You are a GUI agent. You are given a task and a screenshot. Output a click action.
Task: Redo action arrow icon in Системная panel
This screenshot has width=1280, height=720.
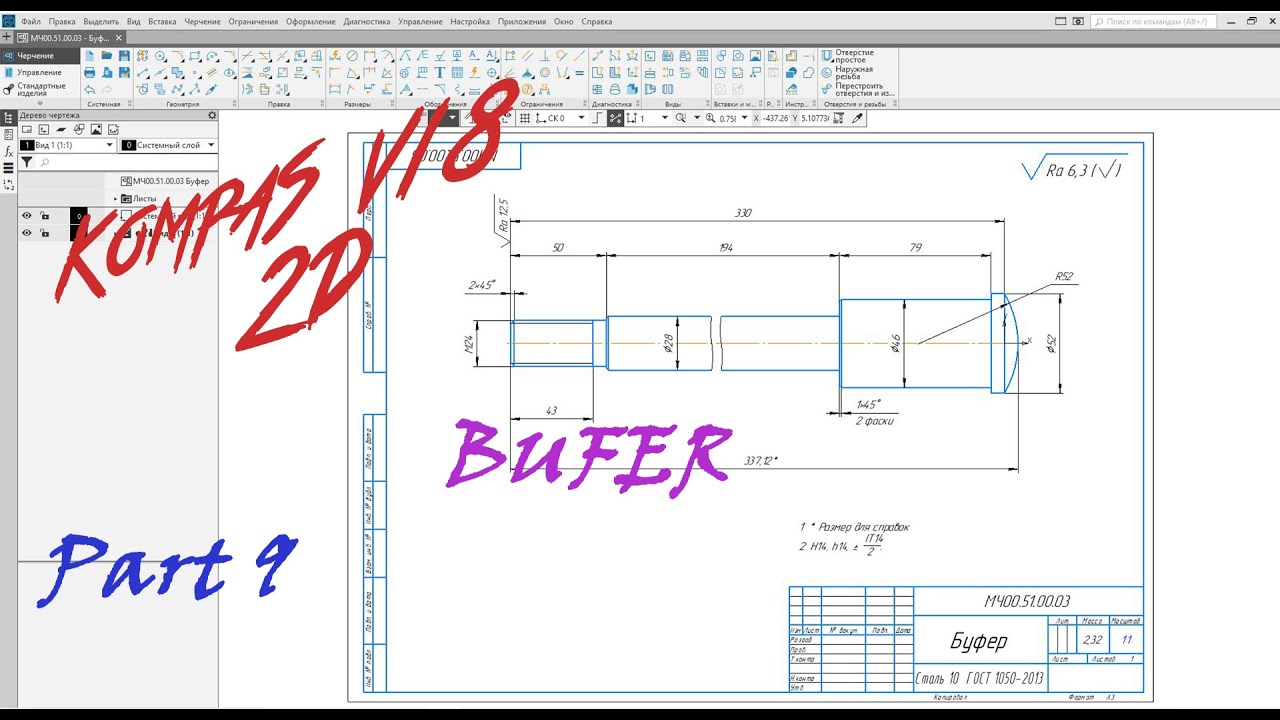(106, 89)
